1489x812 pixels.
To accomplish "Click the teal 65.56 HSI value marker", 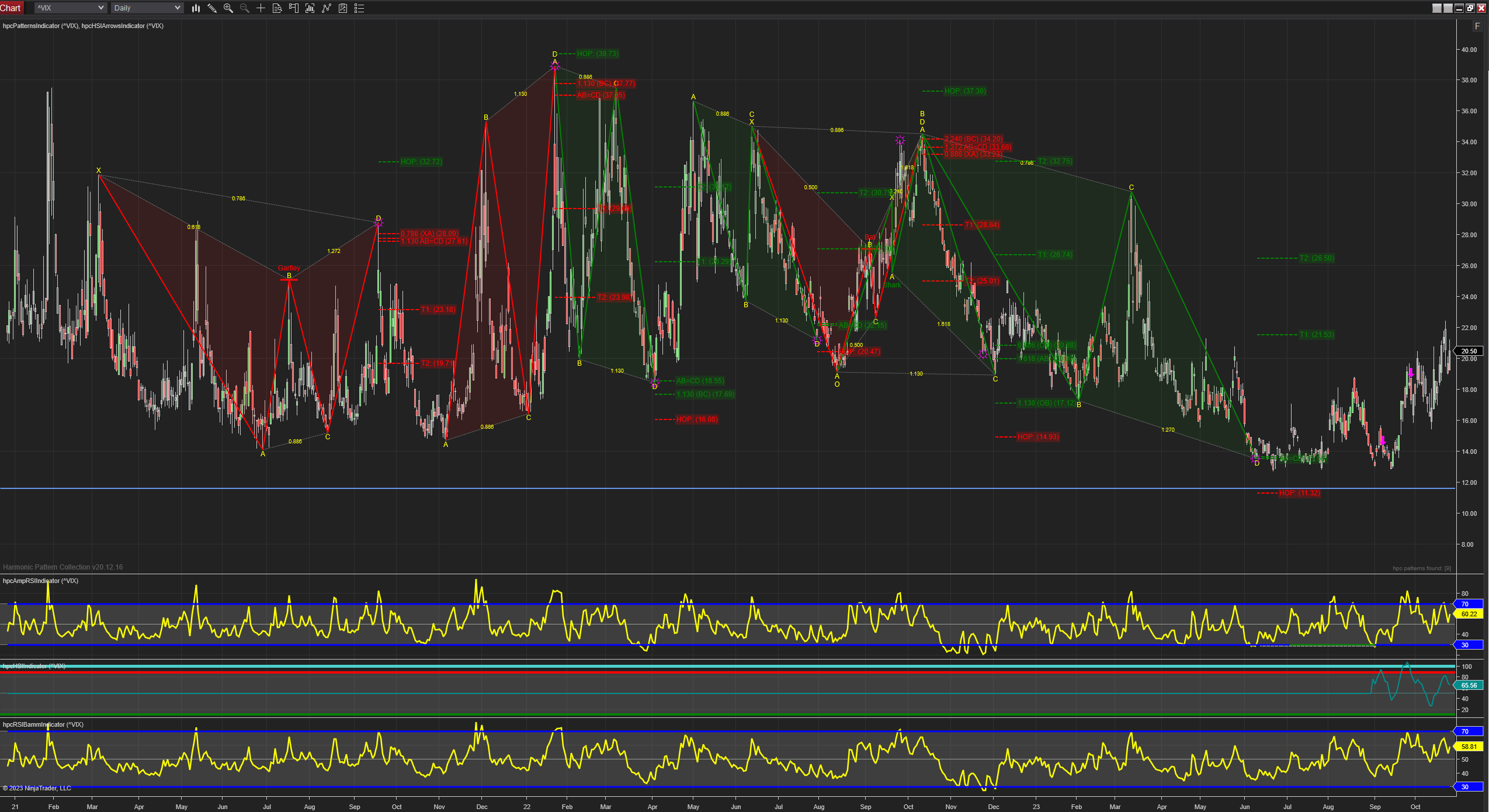I will pos(1469,685).
